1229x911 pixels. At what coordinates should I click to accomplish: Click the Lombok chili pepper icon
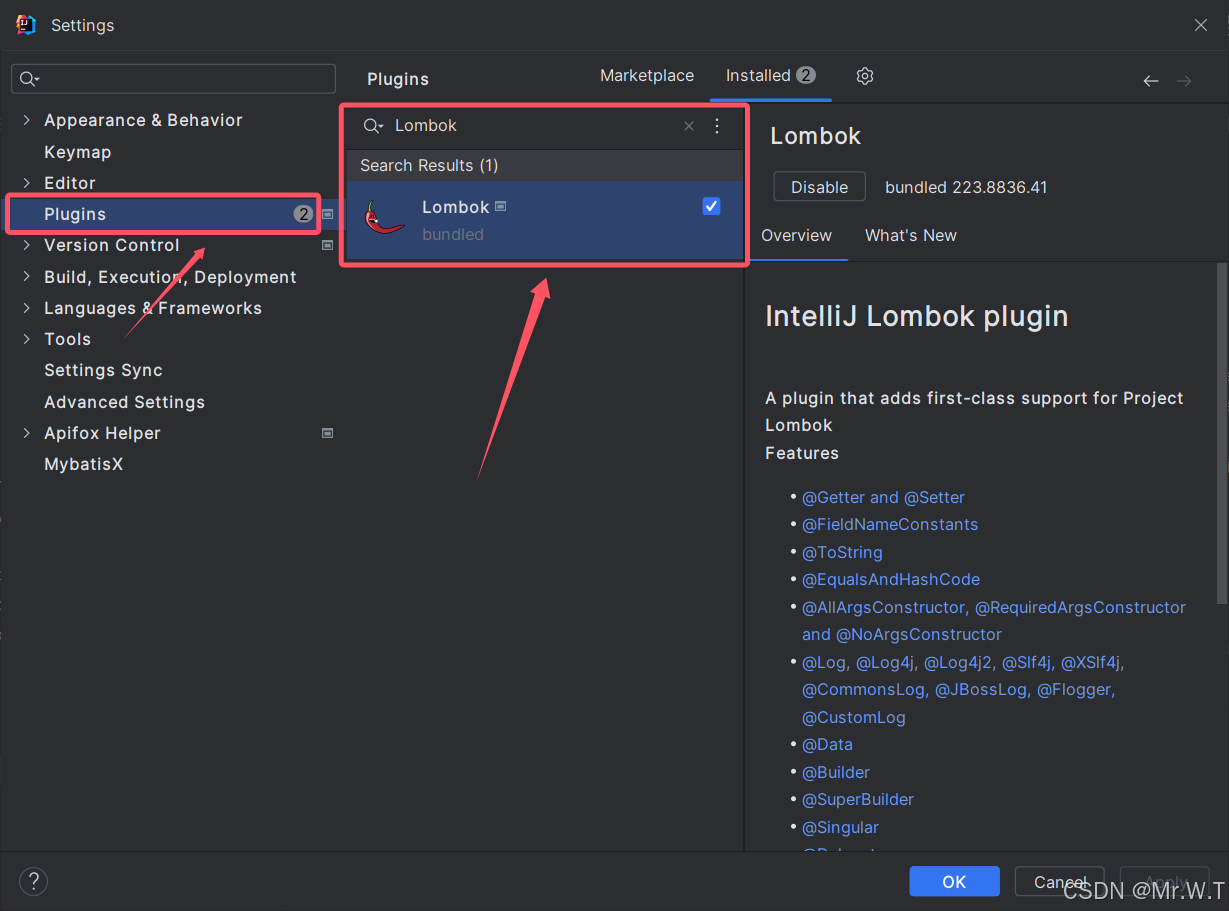pyautogui.click(x=383, y=218)
